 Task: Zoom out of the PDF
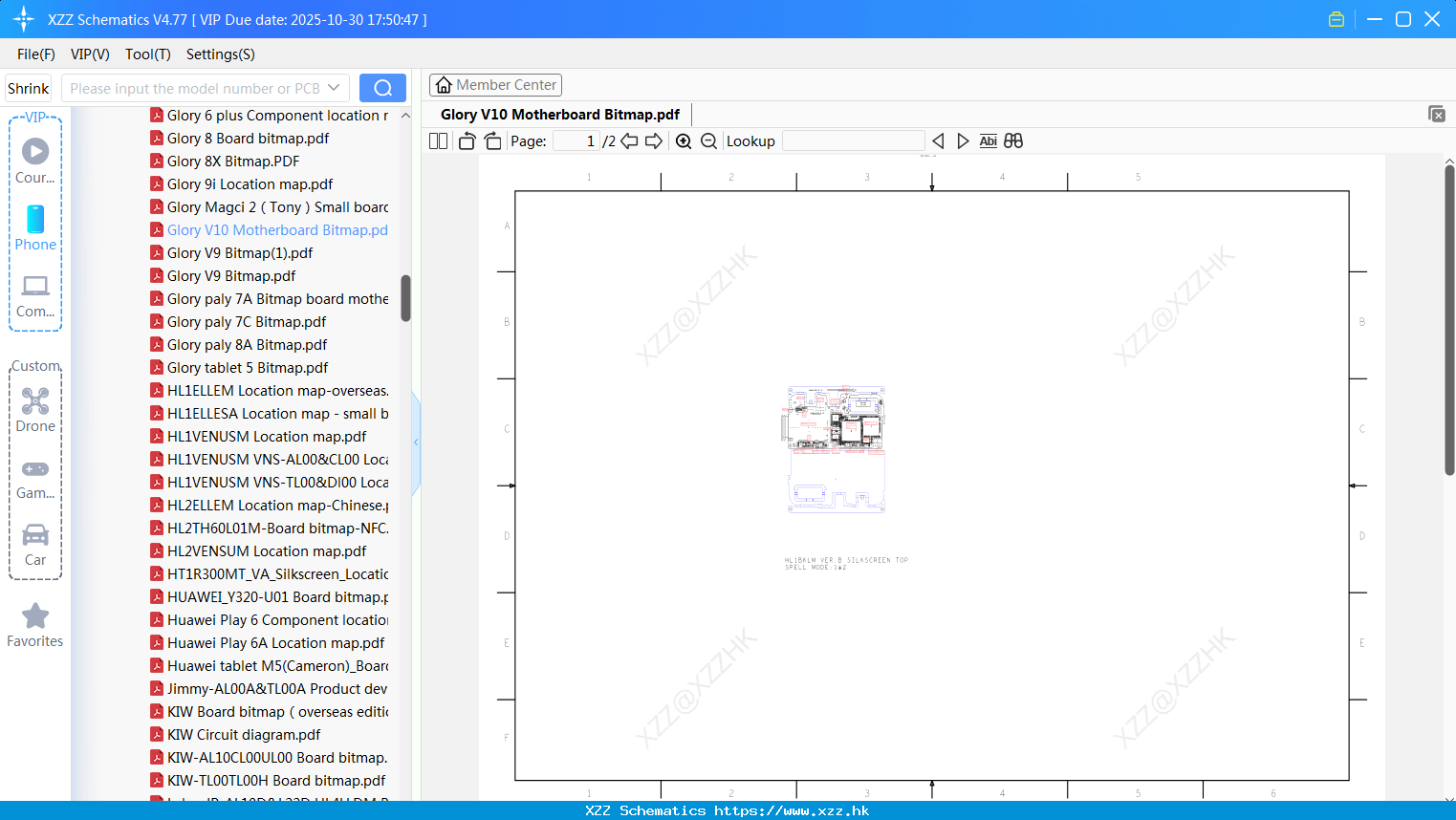708,141
